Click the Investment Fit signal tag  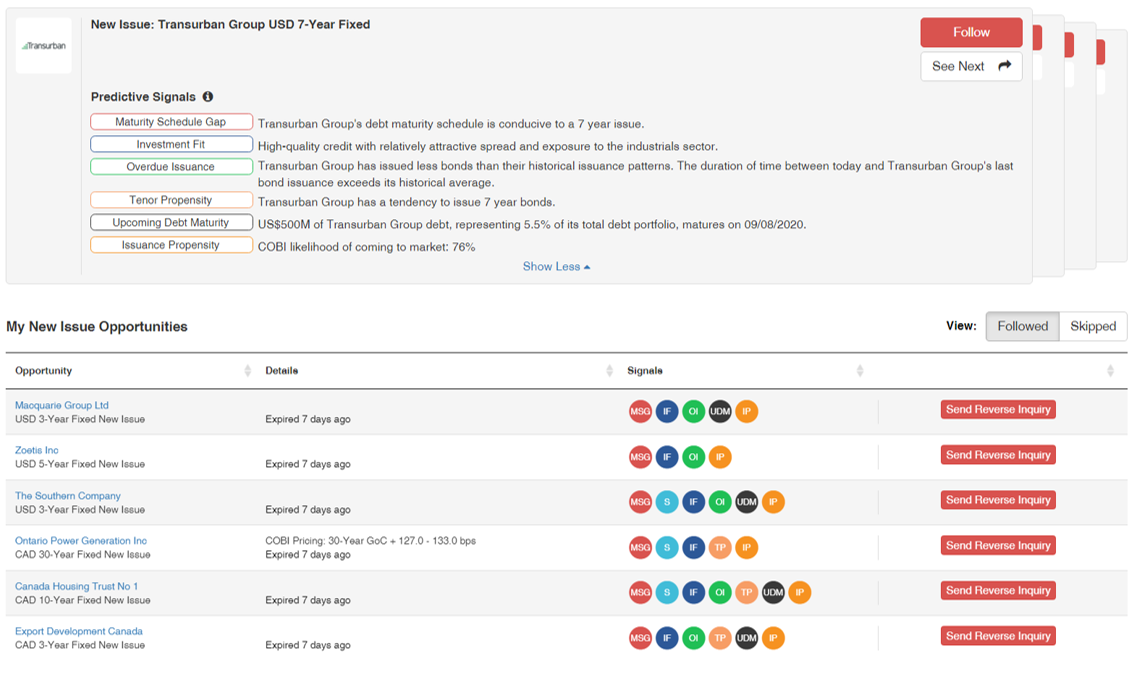point(171,144)
